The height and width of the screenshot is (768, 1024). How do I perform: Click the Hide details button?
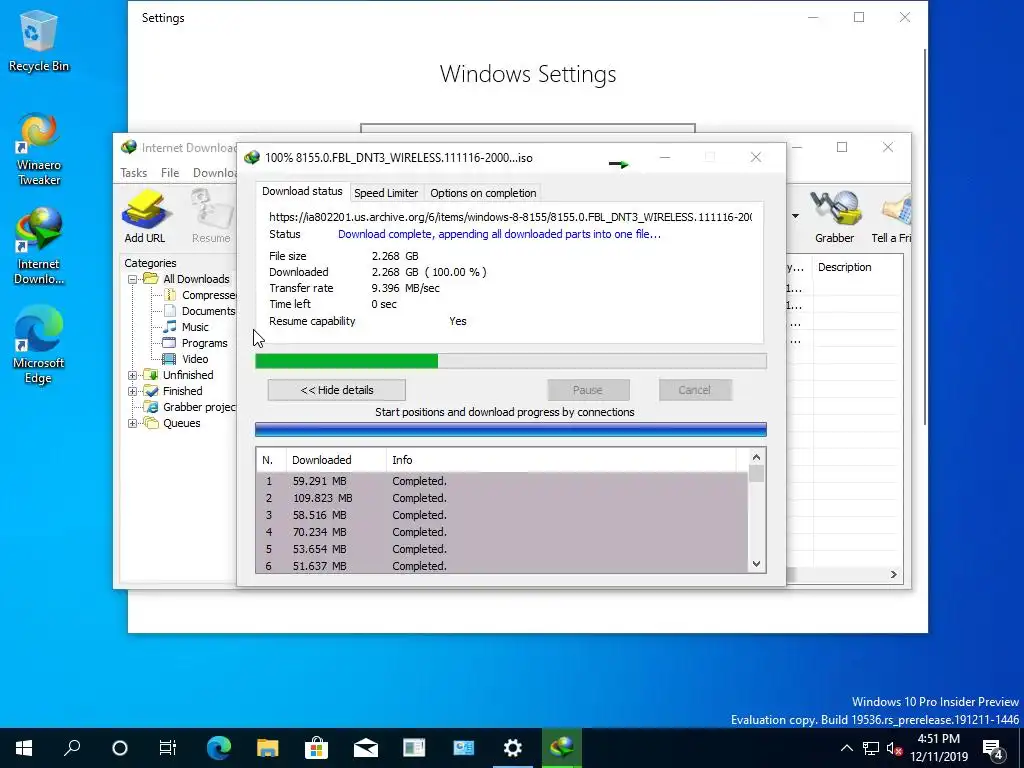pyautogui.click(x=336, y=390)
